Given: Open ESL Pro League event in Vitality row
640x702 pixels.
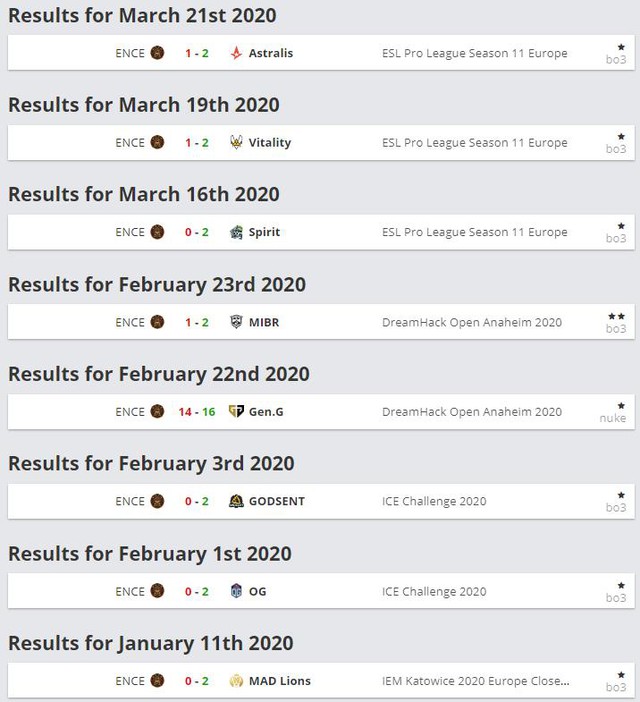Looking at the screenshot, I should [474, 142].
